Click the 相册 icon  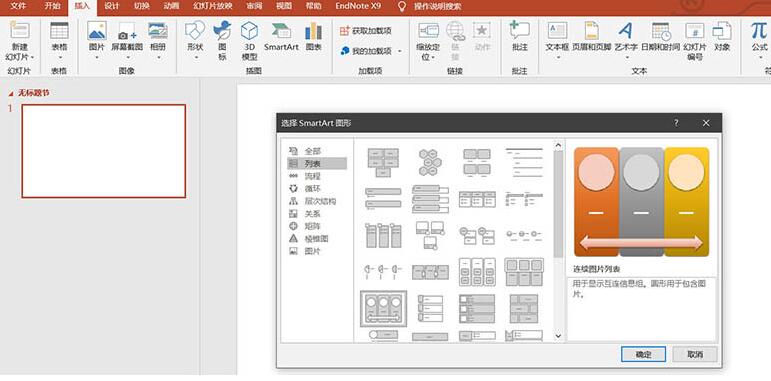pos(158,30)
